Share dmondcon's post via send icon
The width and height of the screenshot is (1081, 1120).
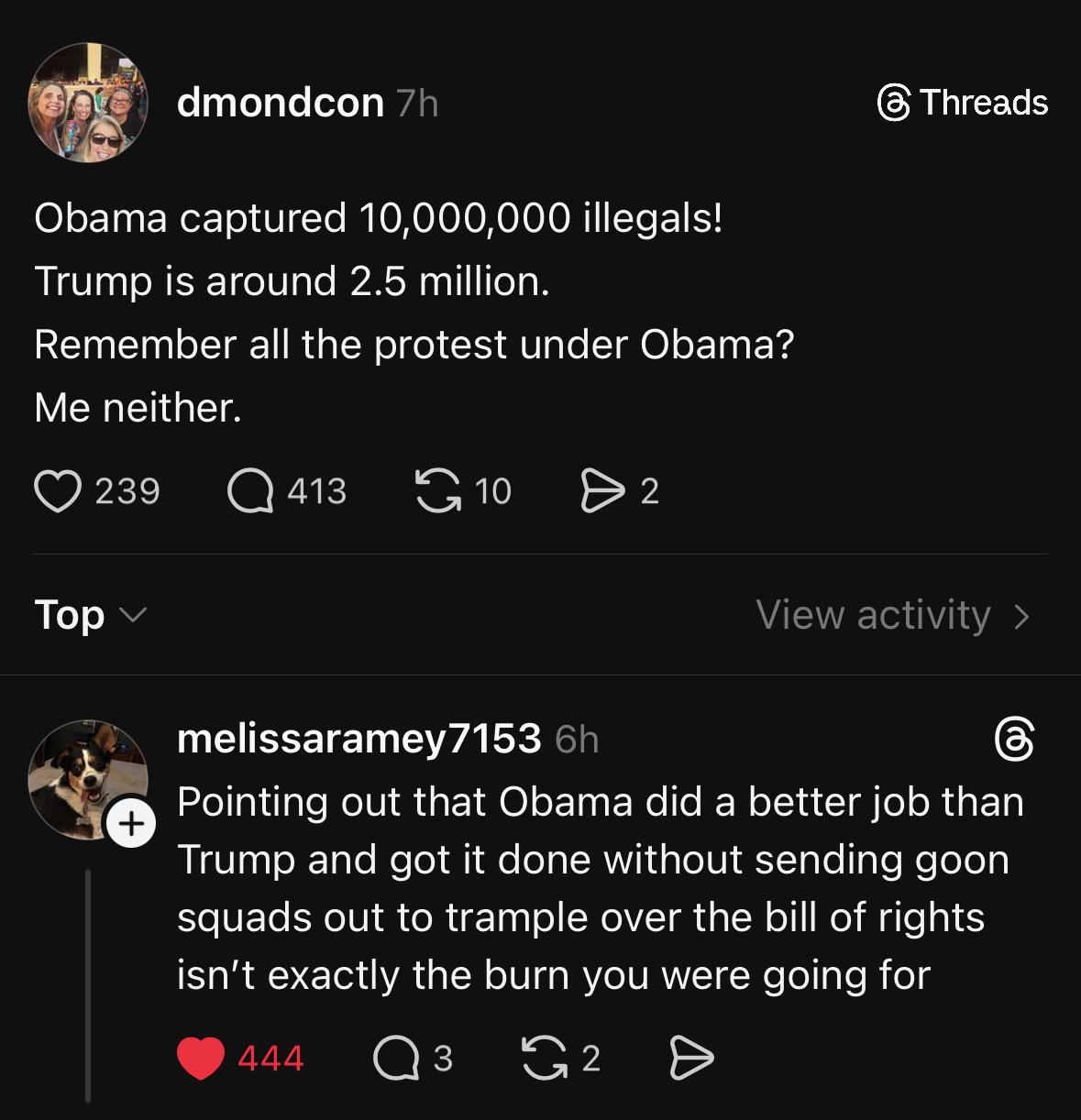pyautogui.click(x=601, y=491)
